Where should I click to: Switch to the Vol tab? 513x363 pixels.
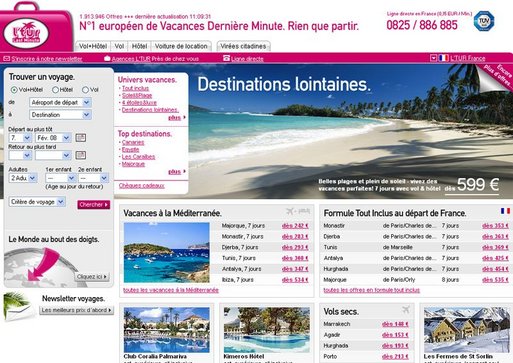pos(119,46)
